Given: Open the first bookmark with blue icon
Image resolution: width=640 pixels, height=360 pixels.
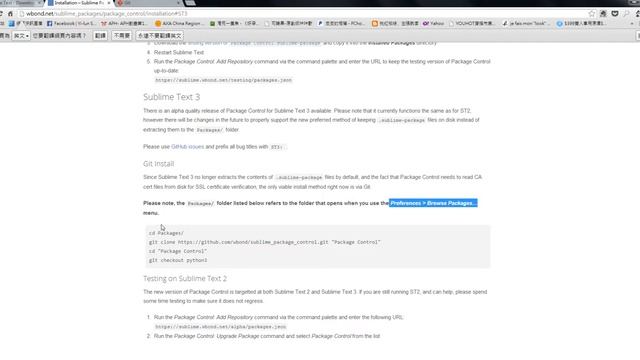Looking at the screenshot, I should point(26,24).
